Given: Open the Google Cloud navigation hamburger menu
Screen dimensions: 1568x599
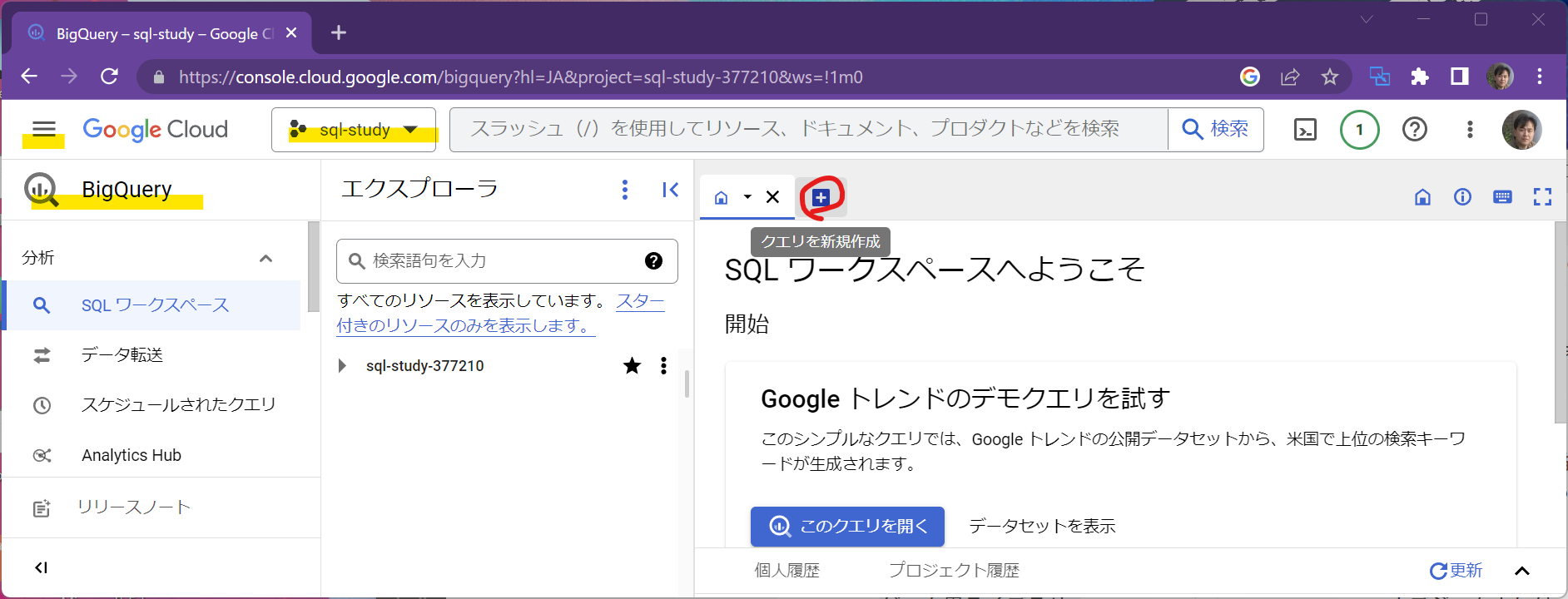Looking at the screenshot, I should pos(43,129).
